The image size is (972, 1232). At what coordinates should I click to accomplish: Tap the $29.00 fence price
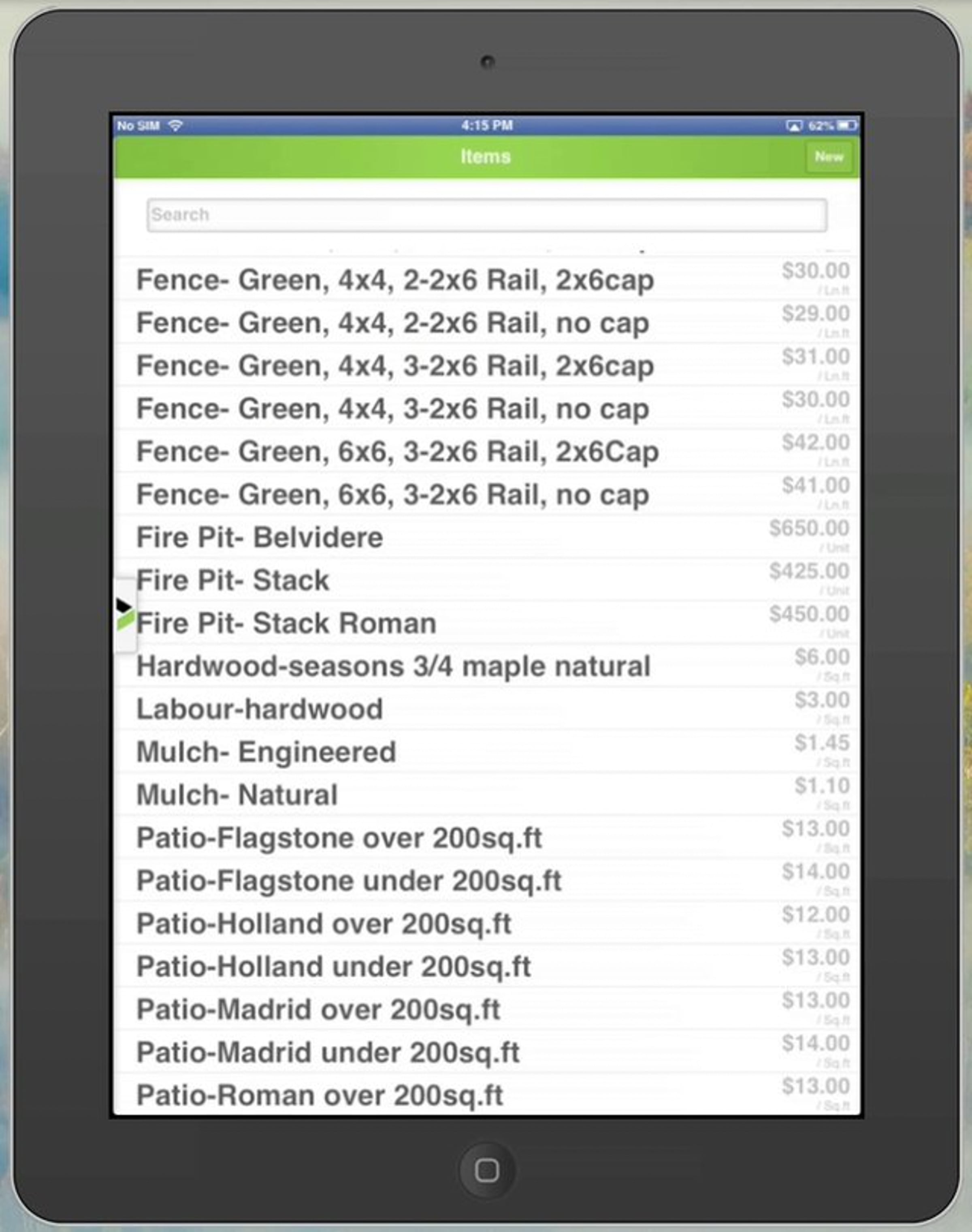coord(816,314)
